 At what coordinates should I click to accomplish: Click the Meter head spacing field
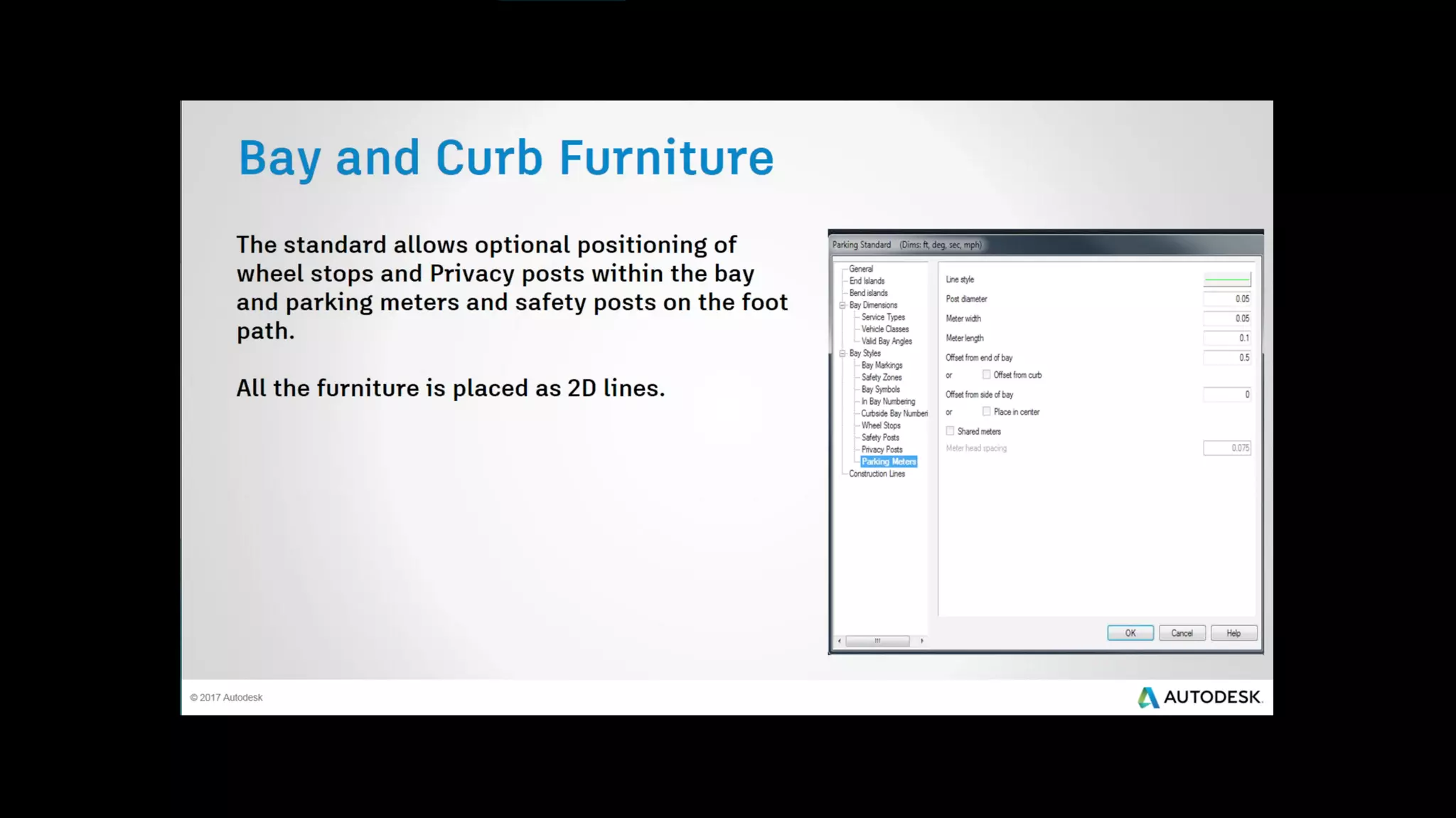coord(1227,448)
